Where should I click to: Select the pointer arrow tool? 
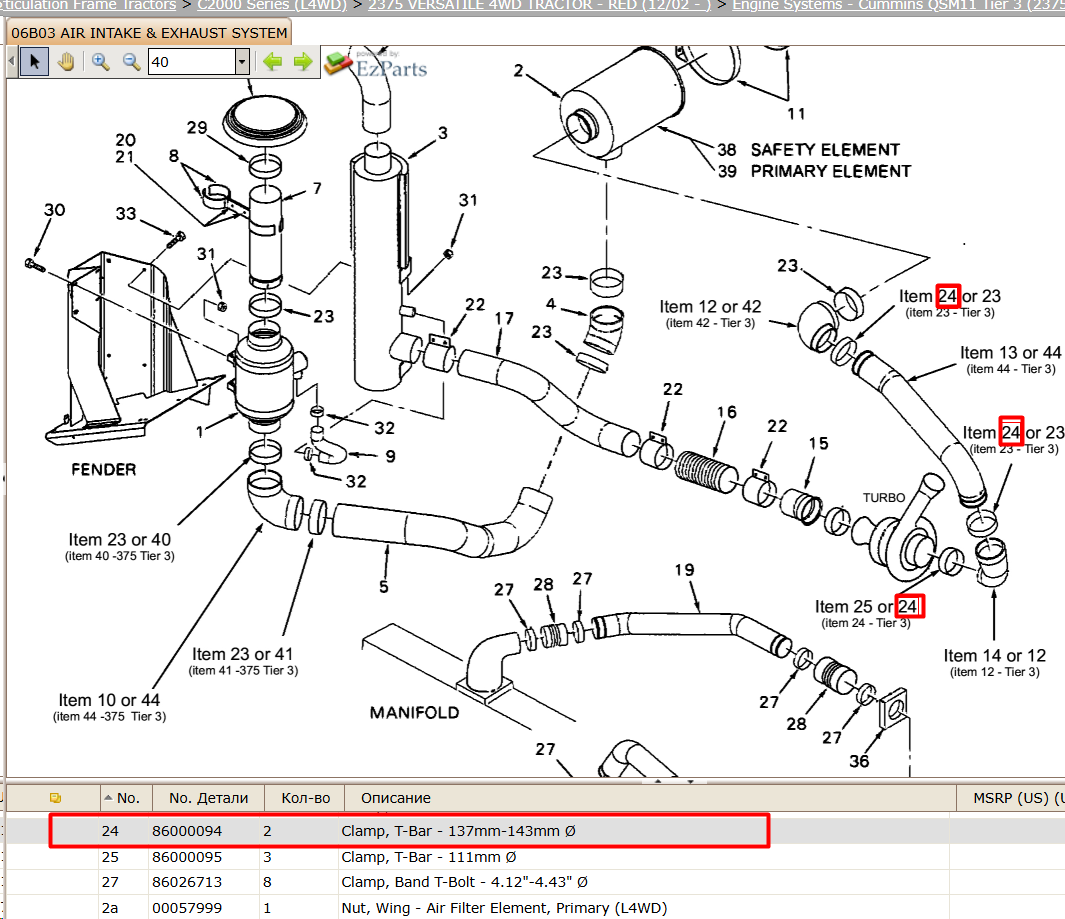[34, 62]
